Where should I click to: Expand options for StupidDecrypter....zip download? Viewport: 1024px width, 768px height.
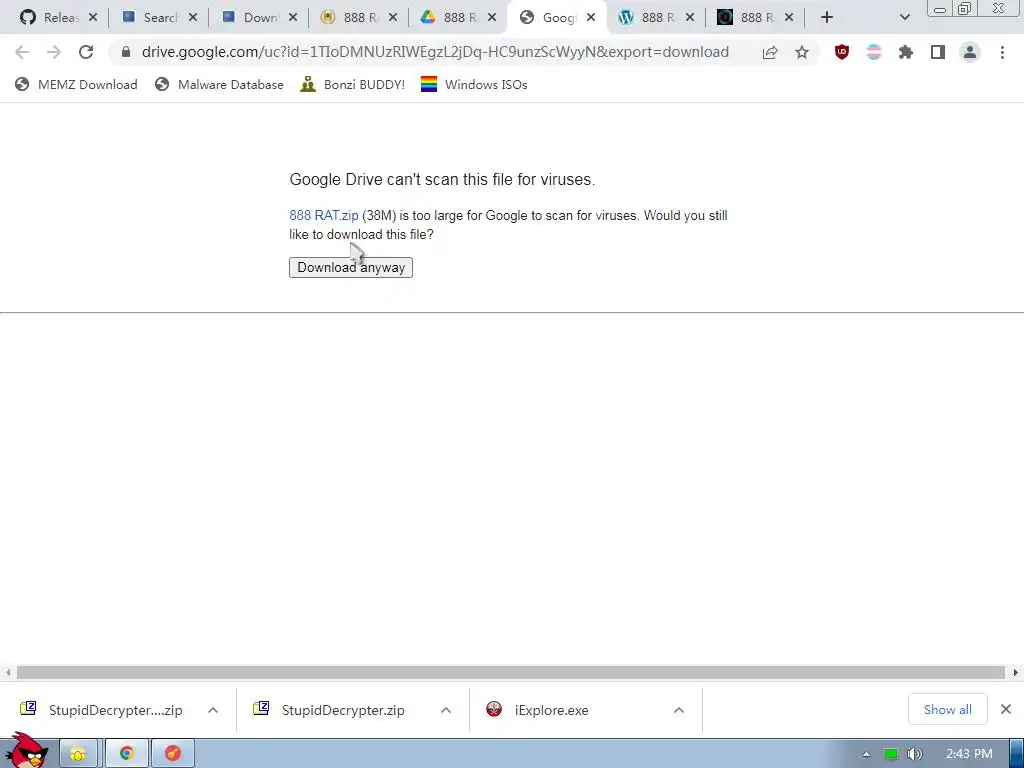coord(213,710)
